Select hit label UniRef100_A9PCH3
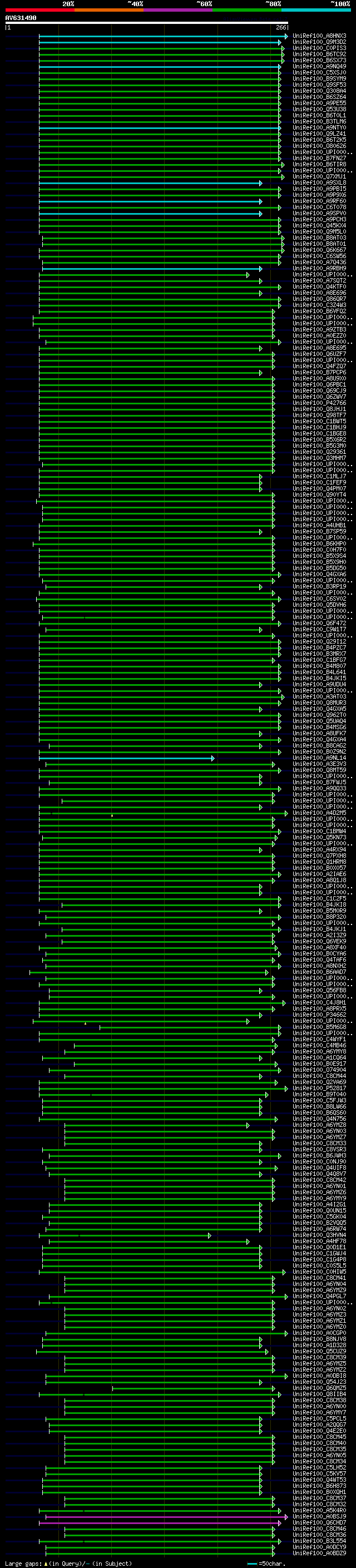 pyautogui.click(x=319, y=219)
